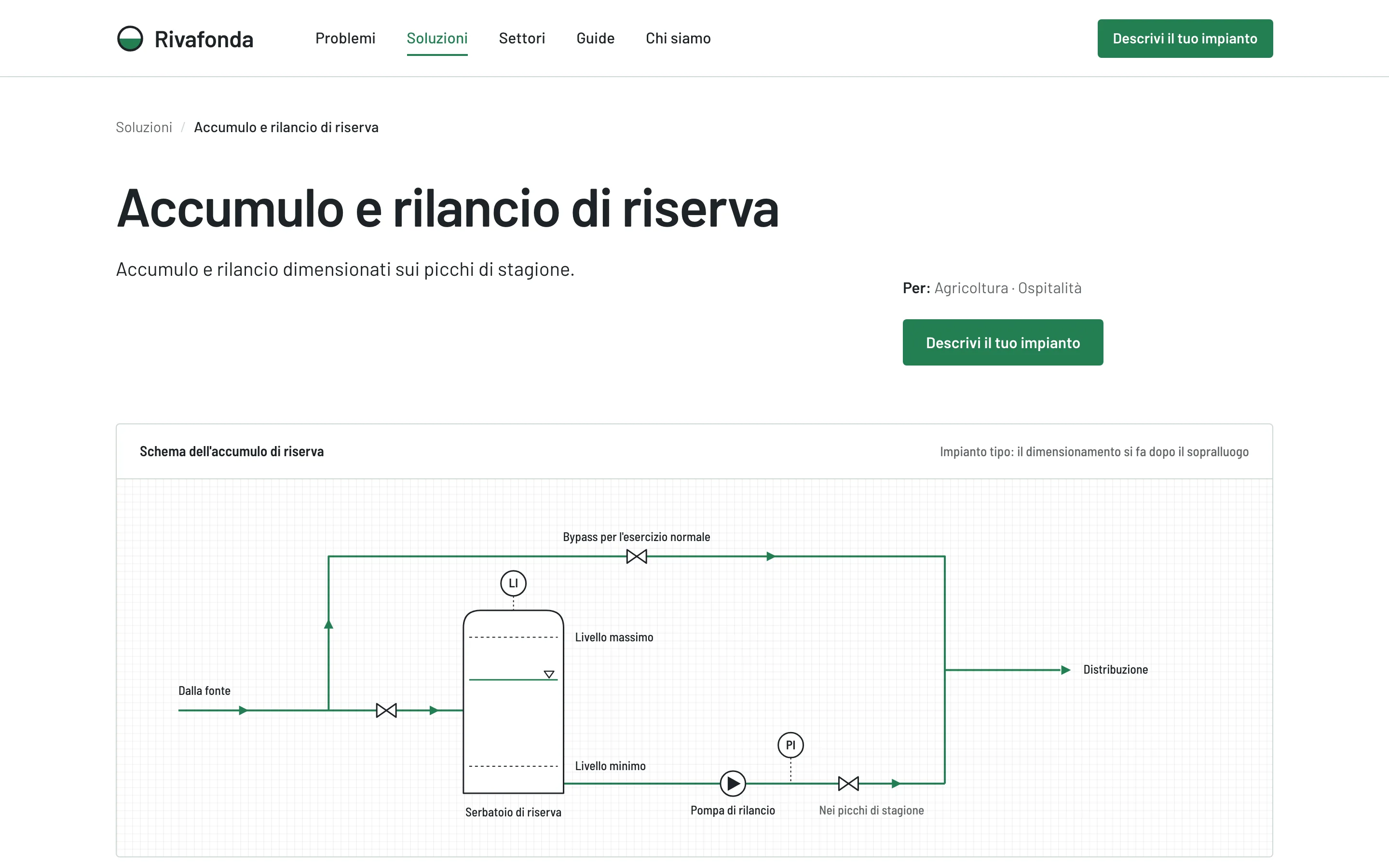The height and width of the screenshot is (868, 1389).
Task: Click the Impianto tipo note text
Action: click(1094, 452)
